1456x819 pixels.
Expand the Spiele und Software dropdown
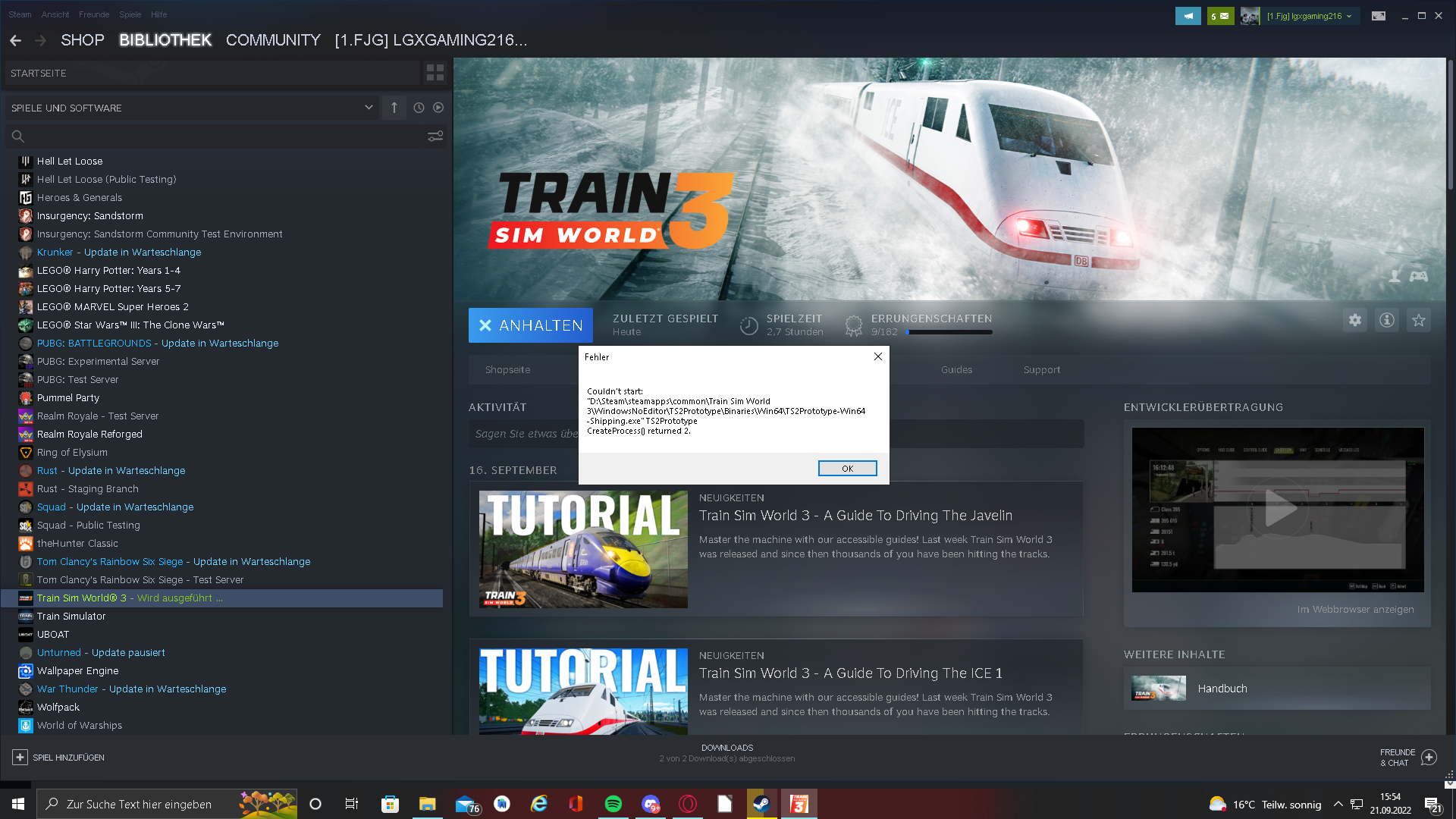(x=369, y=108)
